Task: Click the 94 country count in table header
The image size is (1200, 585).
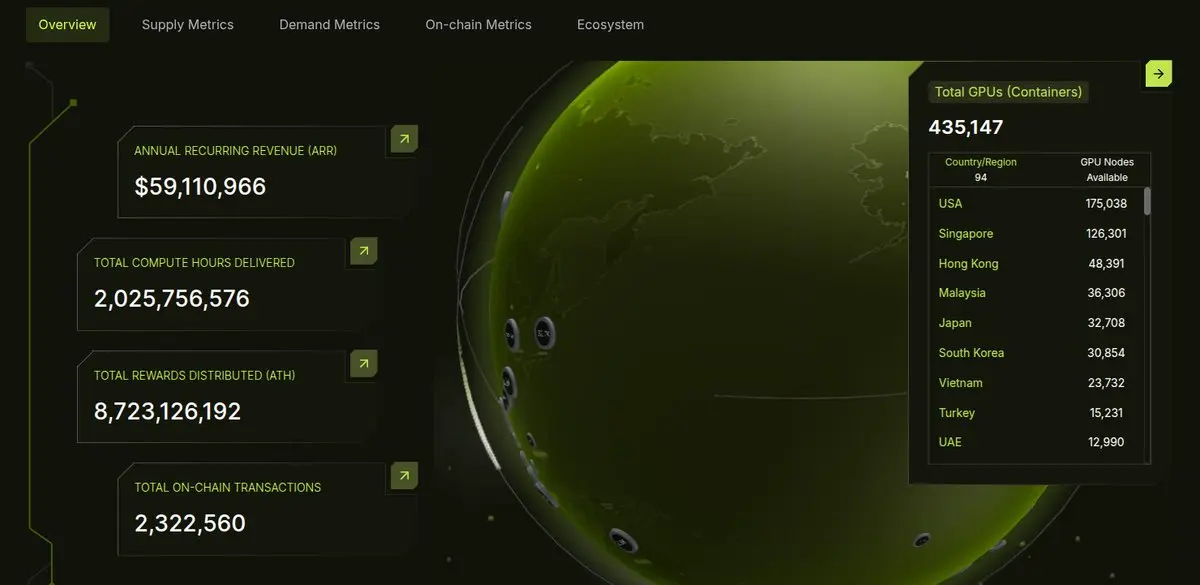Action: 981,177
